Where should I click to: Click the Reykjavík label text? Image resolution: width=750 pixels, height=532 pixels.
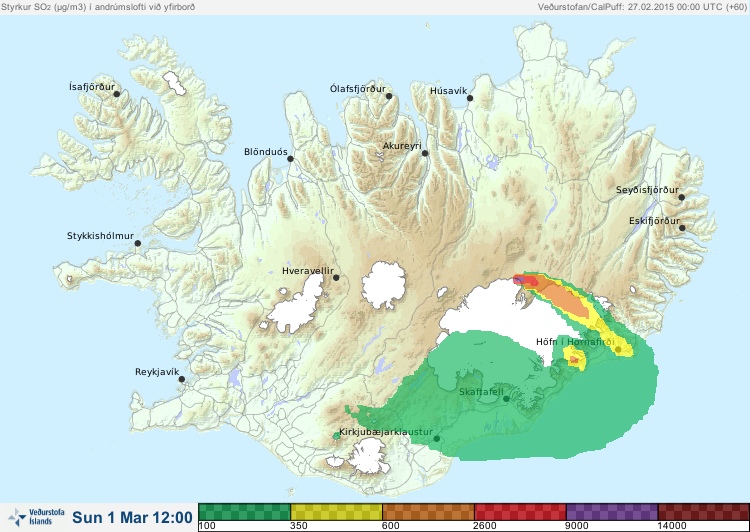click(157, 372)
